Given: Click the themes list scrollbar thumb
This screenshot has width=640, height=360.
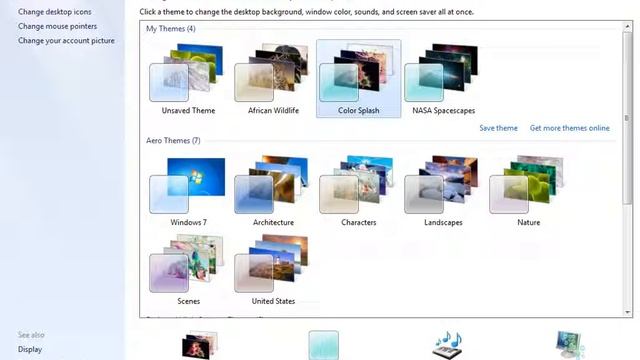Looking at the screenshot, I should [x=627, y=118].
